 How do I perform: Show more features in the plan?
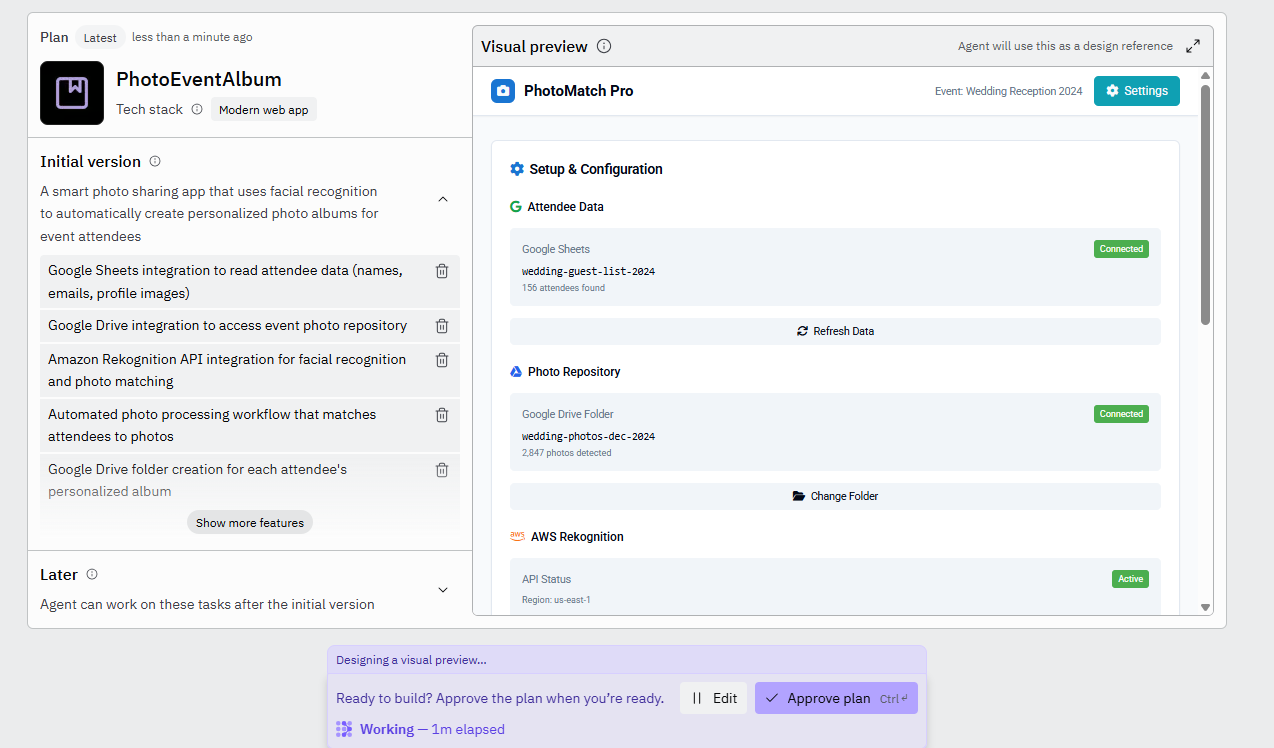tap(250, 522)
